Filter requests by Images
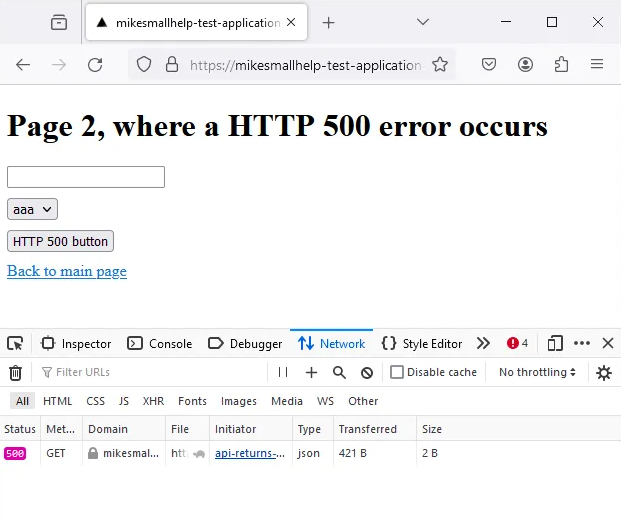Image resolution: width=621 pixels, height=519 pixels. tap(239, 401)
